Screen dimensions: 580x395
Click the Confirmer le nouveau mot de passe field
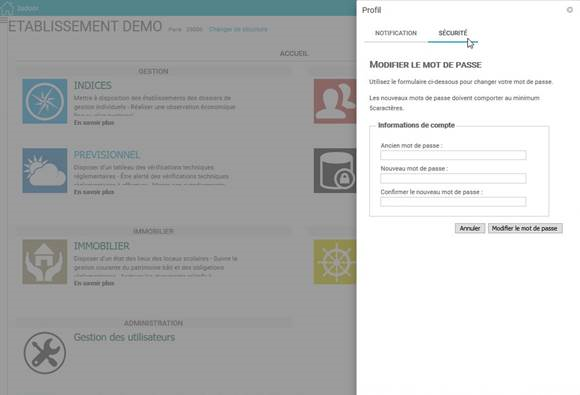[453, 202]
